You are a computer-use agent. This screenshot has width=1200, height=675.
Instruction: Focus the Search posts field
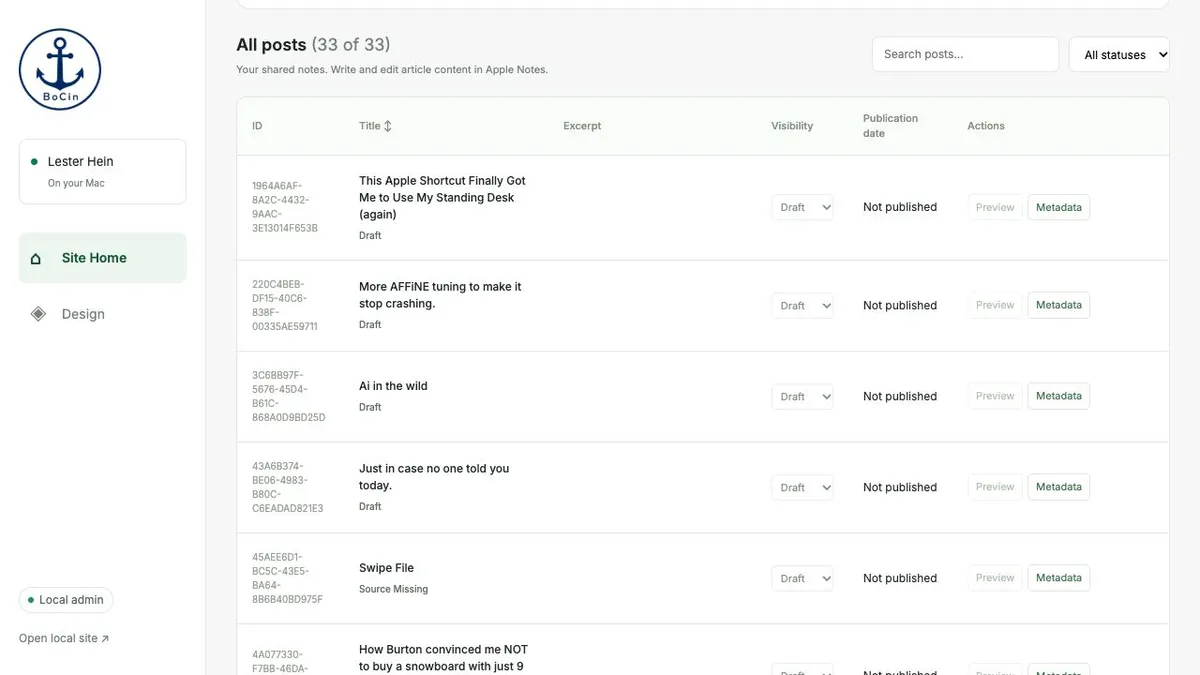pos(965,54)
